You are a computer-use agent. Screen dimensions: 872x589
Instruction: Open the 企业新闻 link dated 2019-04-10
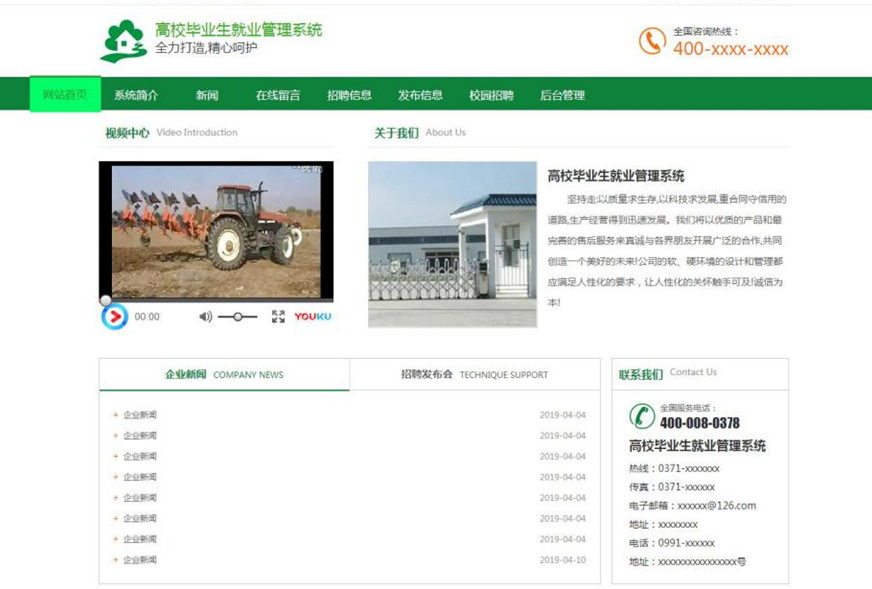coord(140,560)
